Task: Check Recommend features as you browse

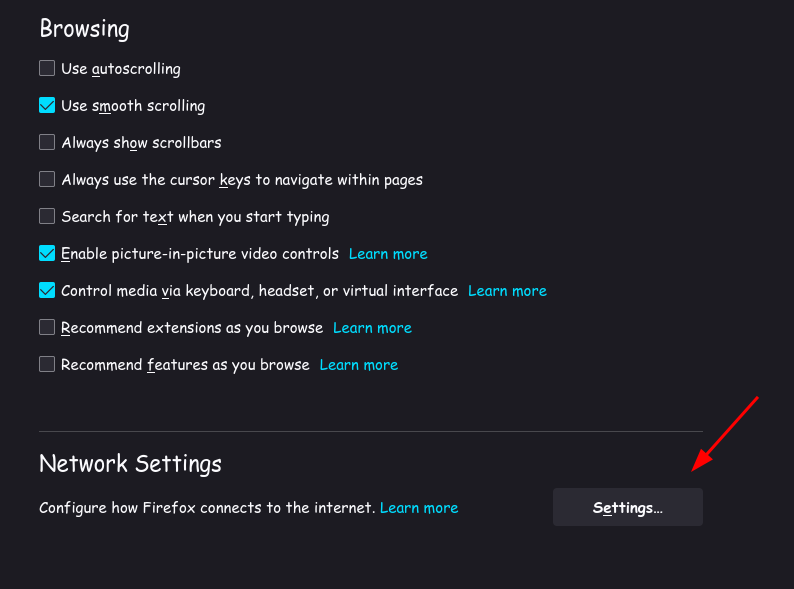Action: (x=47, y=364)
